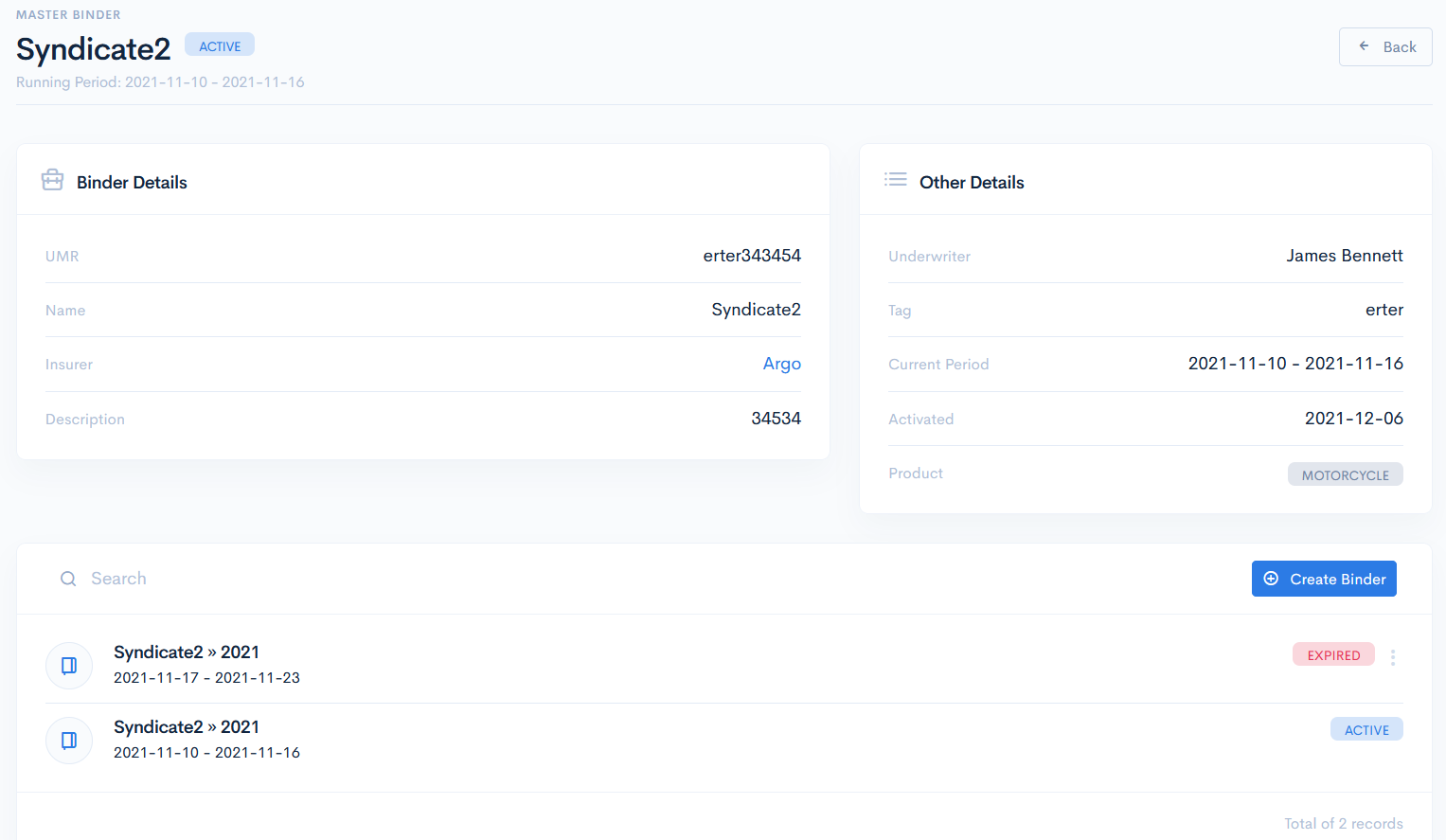Image resolution: width=1446 pixels, height=840 pixels.
Task: Click the plus icon in Create Binder
Action: point(1271,579)
